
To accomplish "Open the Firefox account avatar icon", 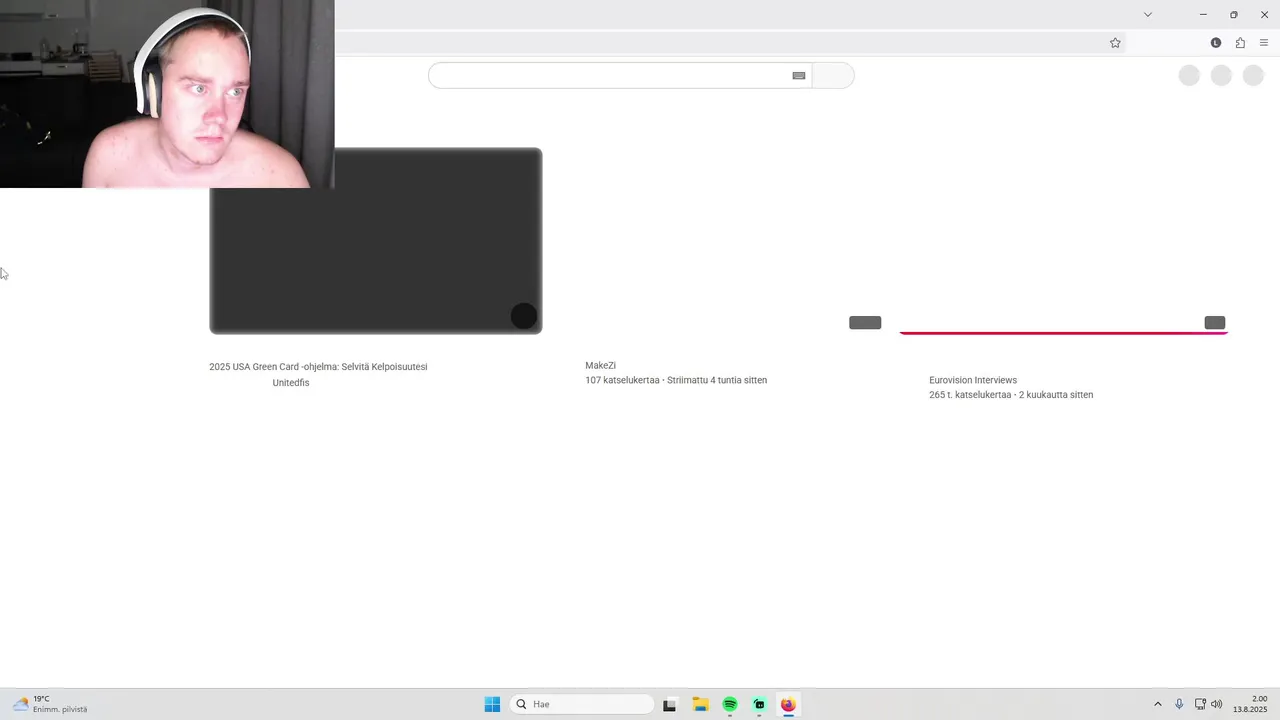I will coord(1216,43).
